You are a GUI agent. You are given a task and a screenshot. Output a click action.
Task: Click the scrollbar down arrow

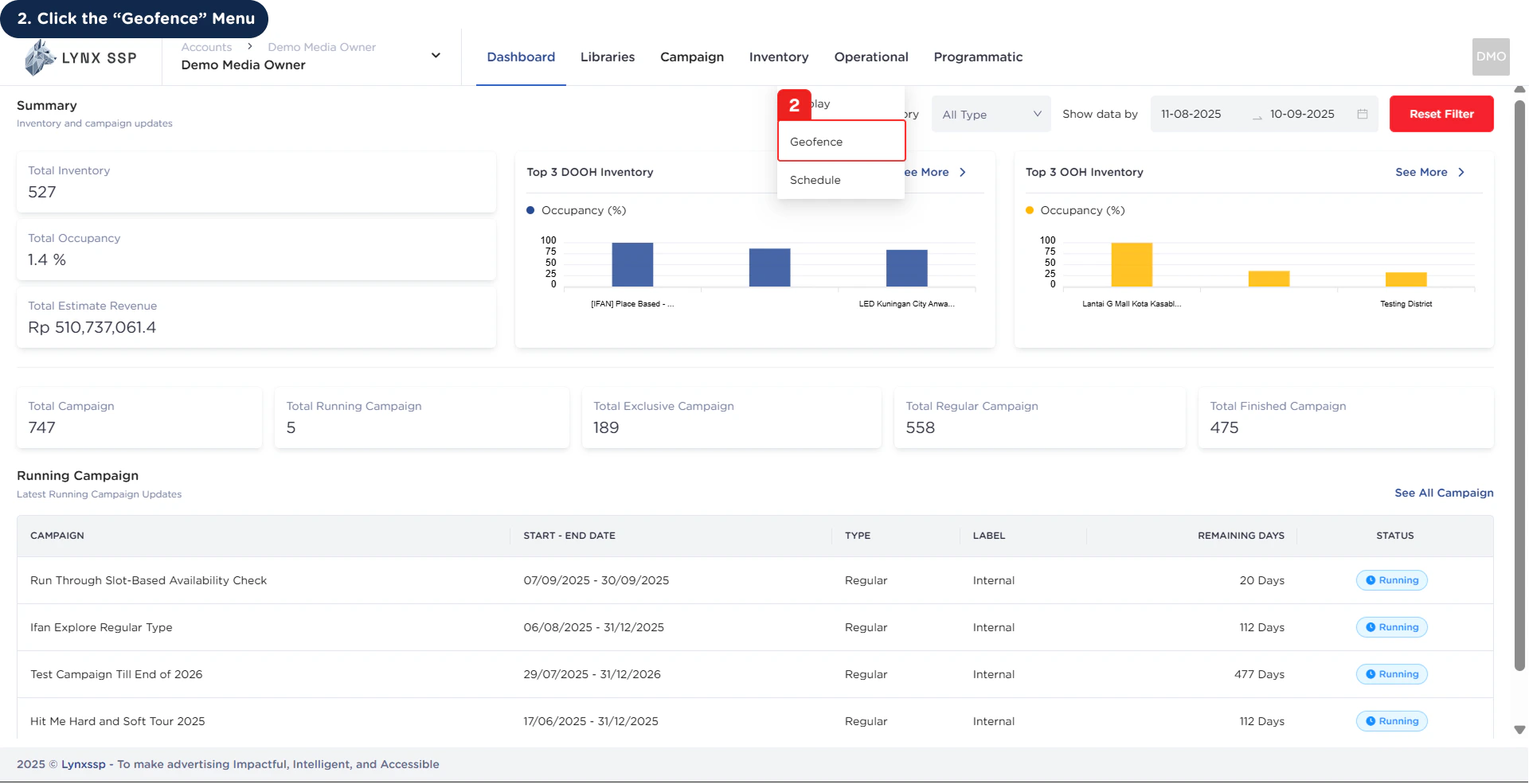1519,728
